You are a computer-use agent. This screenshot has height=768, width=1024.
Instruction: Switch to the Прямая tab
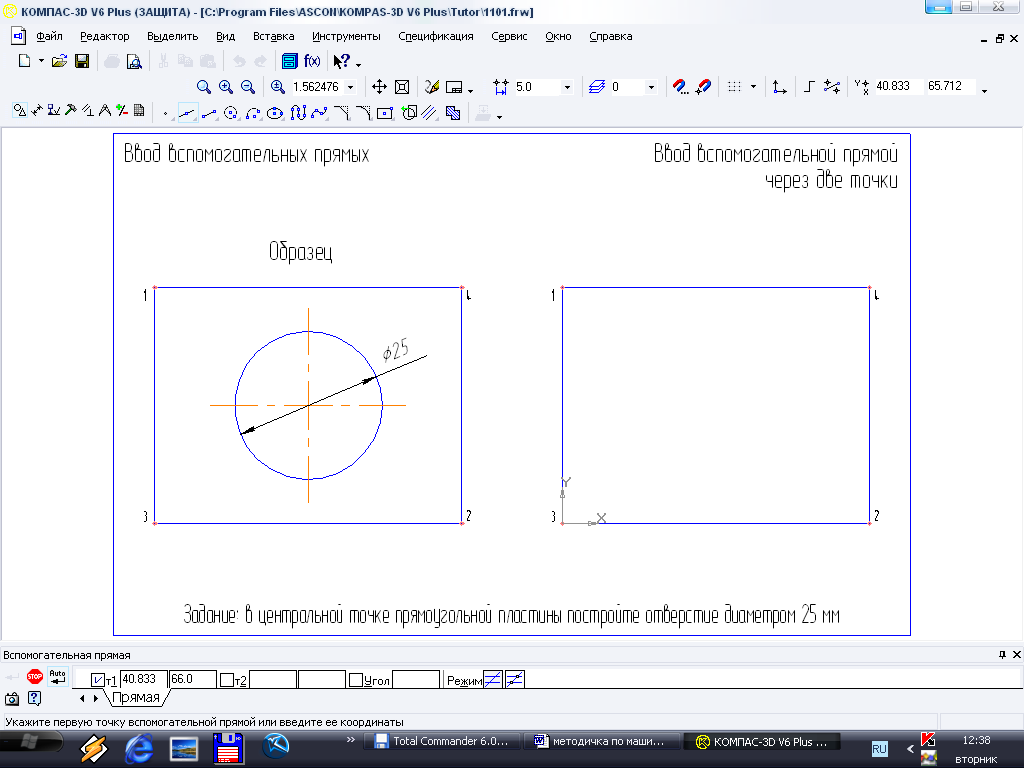[x=136, y=697]
